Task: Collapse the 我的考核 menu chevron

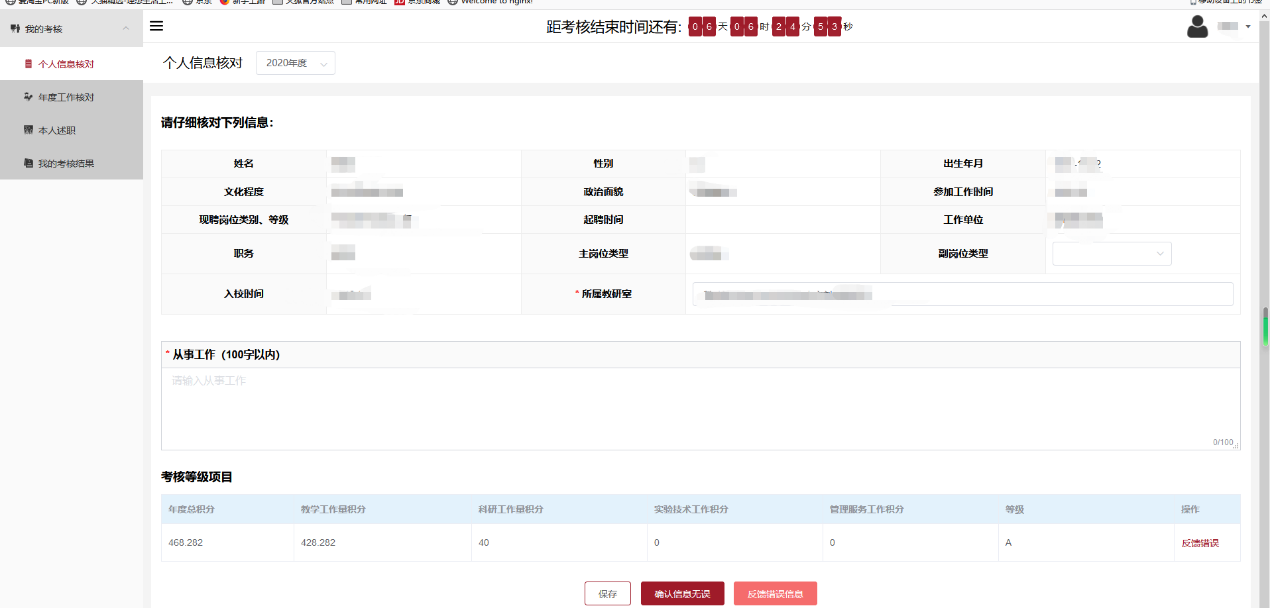Action: pos(125,29)
